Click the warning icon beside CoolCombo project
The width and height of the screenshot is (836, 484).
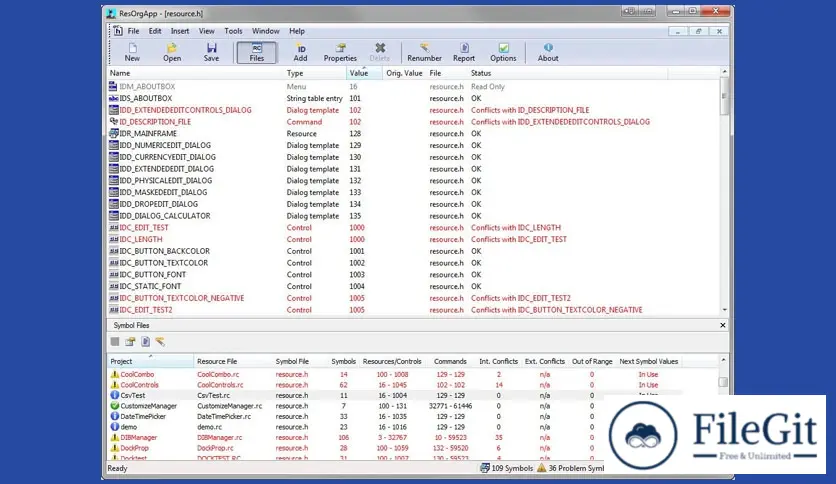click(115, 374)
